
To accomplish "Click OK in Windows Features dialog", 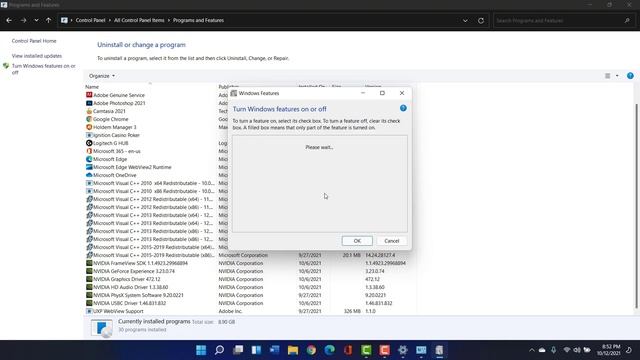I will pyautogui.click(x=357, y=241).
